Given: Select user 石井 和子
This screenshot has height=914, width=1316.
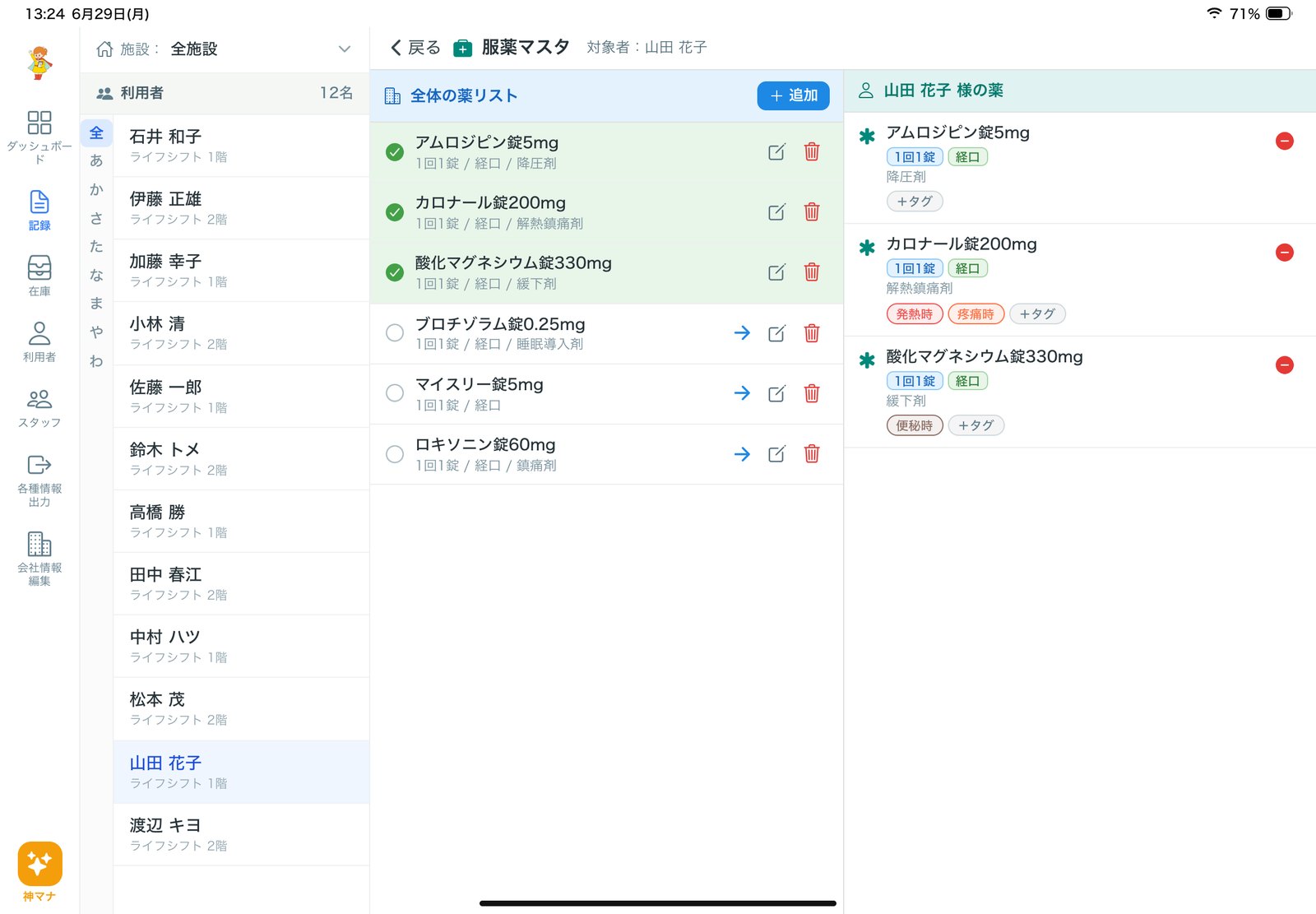Looking at the screenshot, I should [x=241, y=146].
